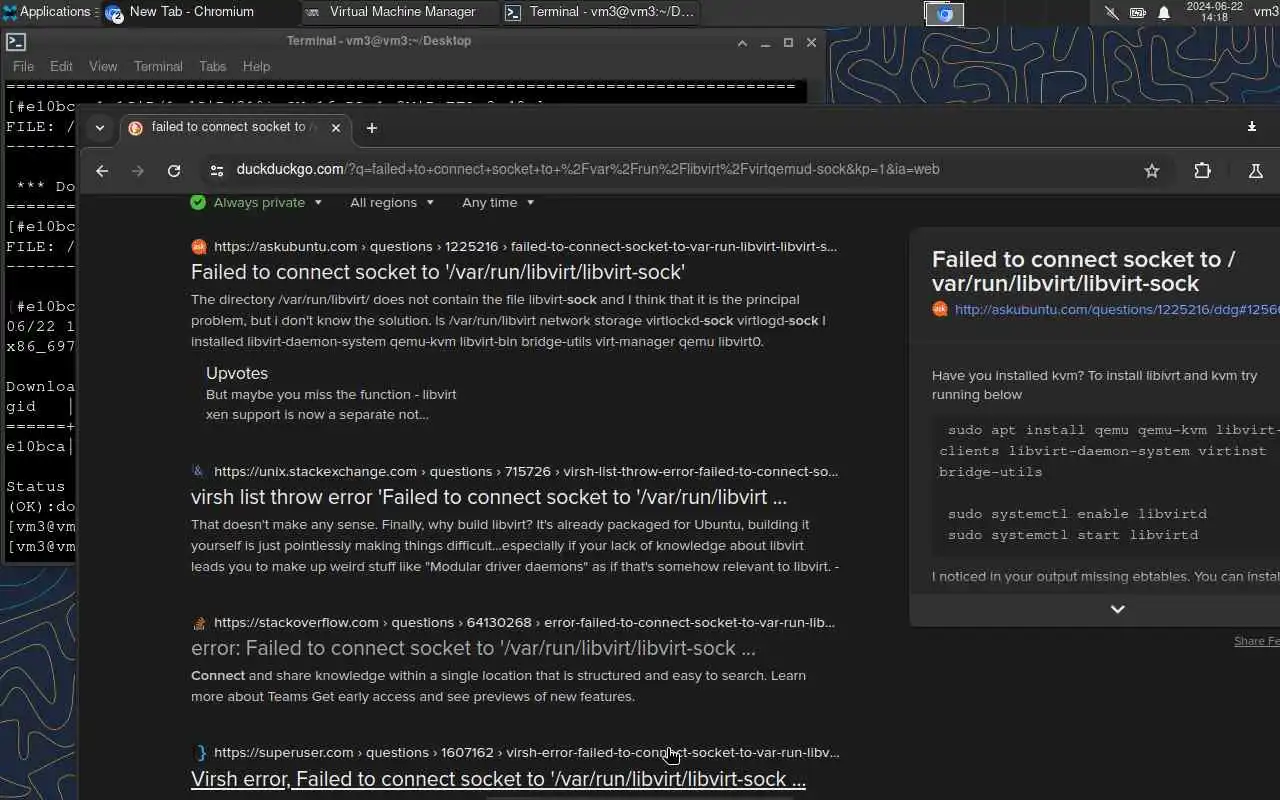Open the askubuntu link in answer panel
1280x800 pixels.
coord(1116,310)
